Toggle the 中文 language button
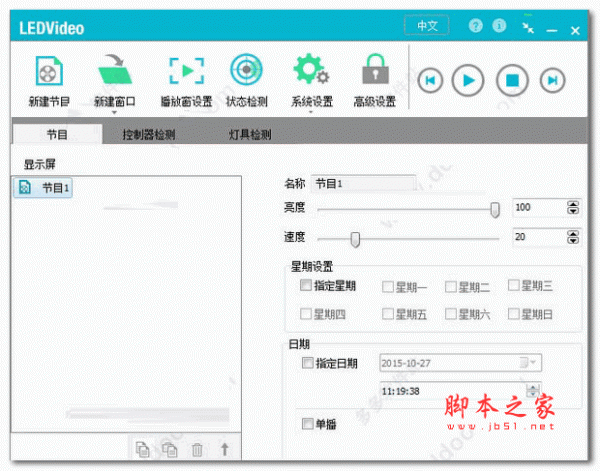Screen dimensions: 600x471 [x=427, y=26]
